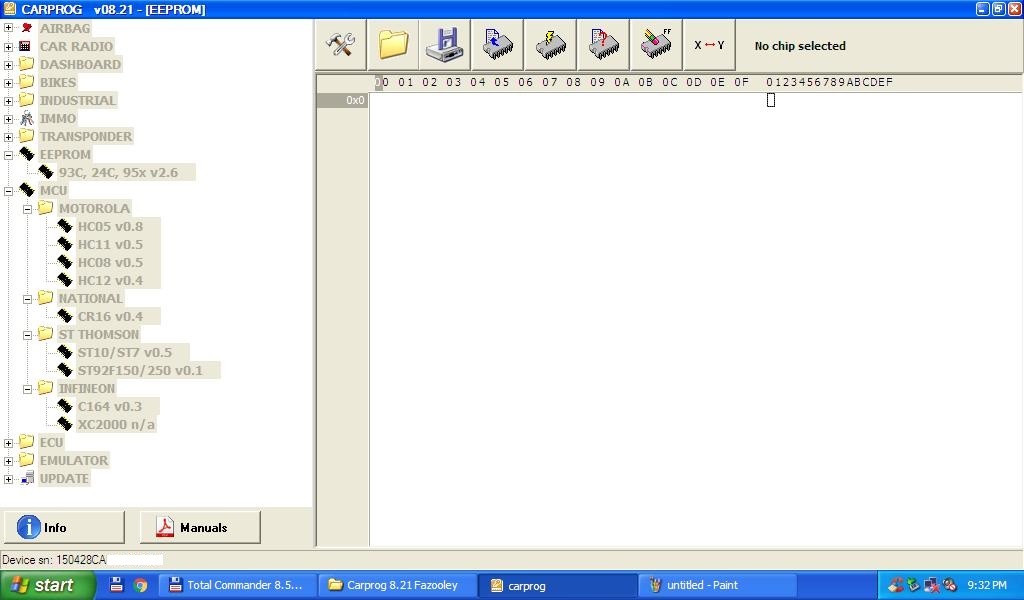Click the NATIONAL folder icon

[45, 298]
